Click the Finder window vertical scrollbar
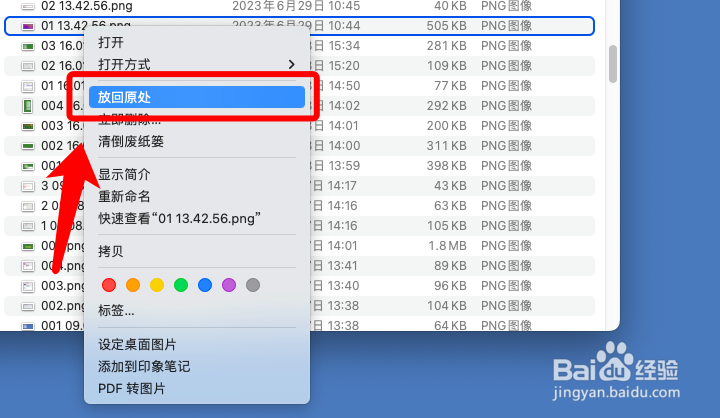 point(613,64)
